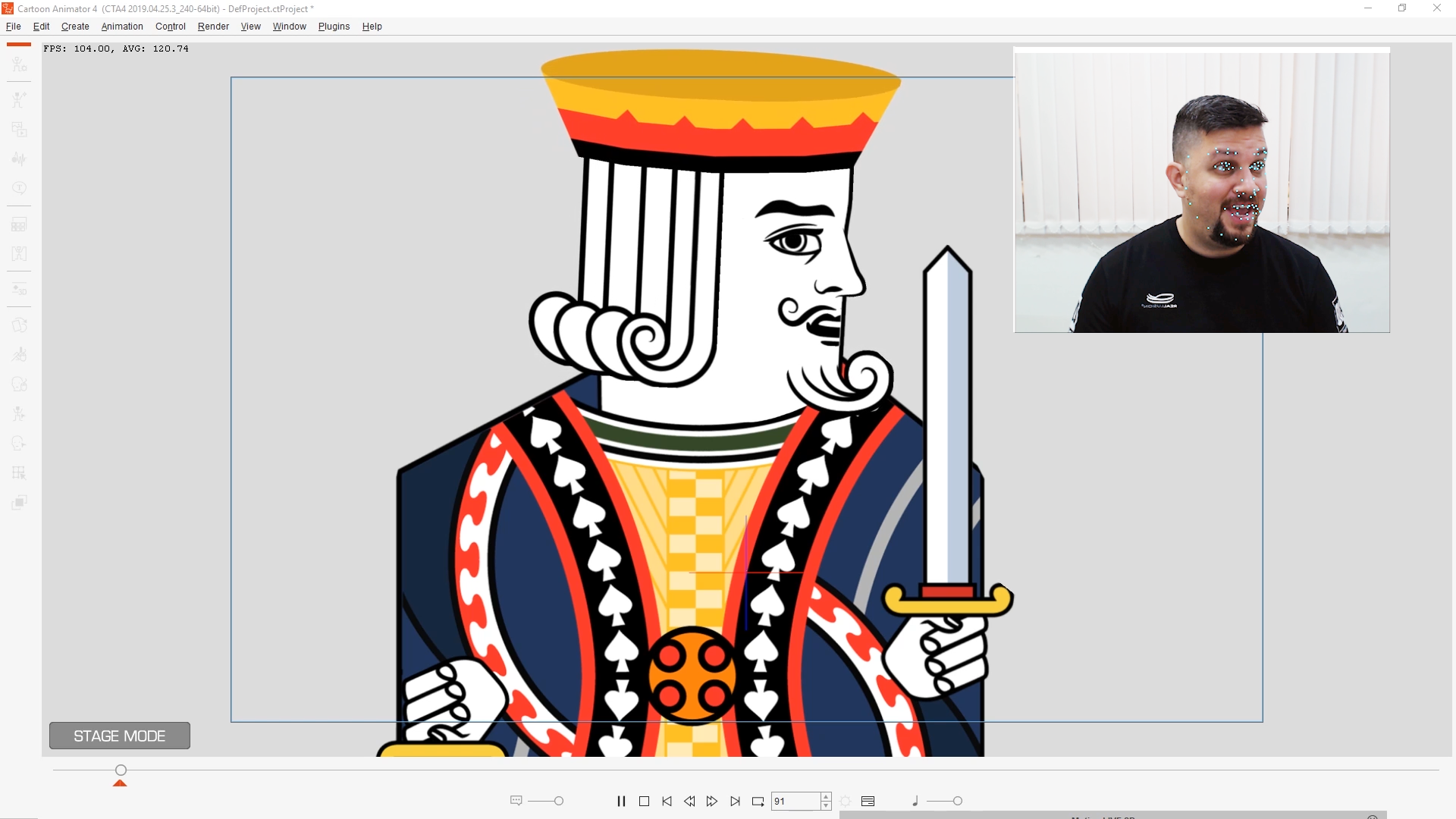Toggle the loop playback icon
Screen dimensions: 1456x819
coord(758,801)
